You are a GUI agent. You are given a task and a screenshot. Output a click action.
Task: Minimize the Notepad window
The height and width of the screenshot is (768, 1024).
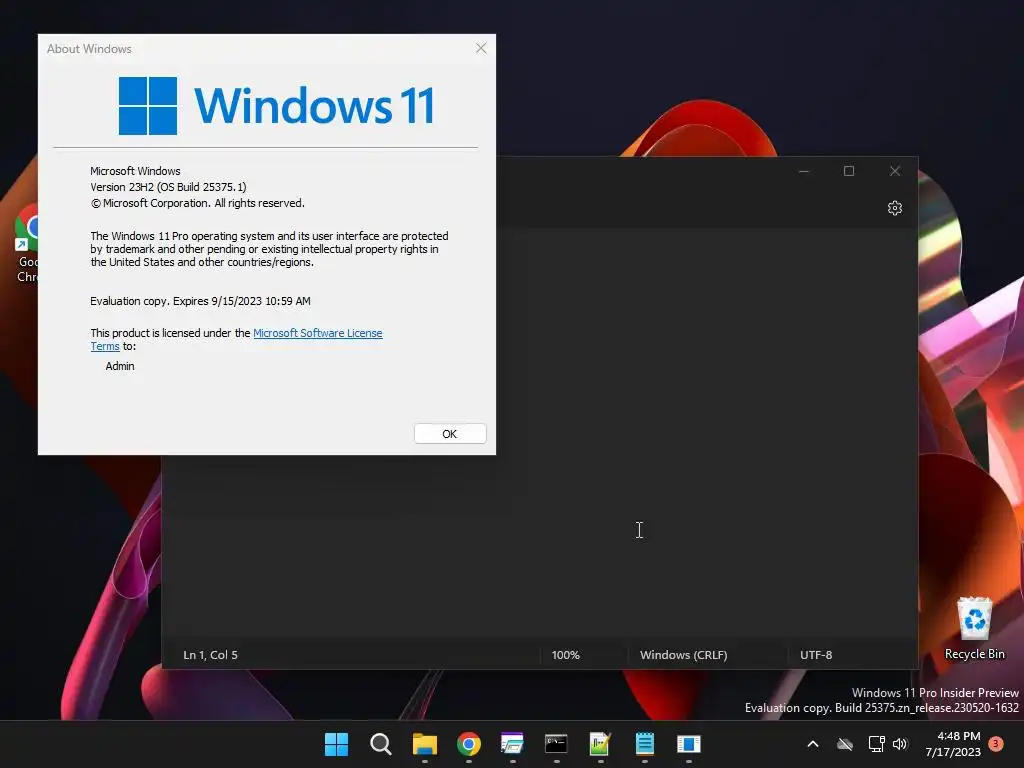click(804, 171)
